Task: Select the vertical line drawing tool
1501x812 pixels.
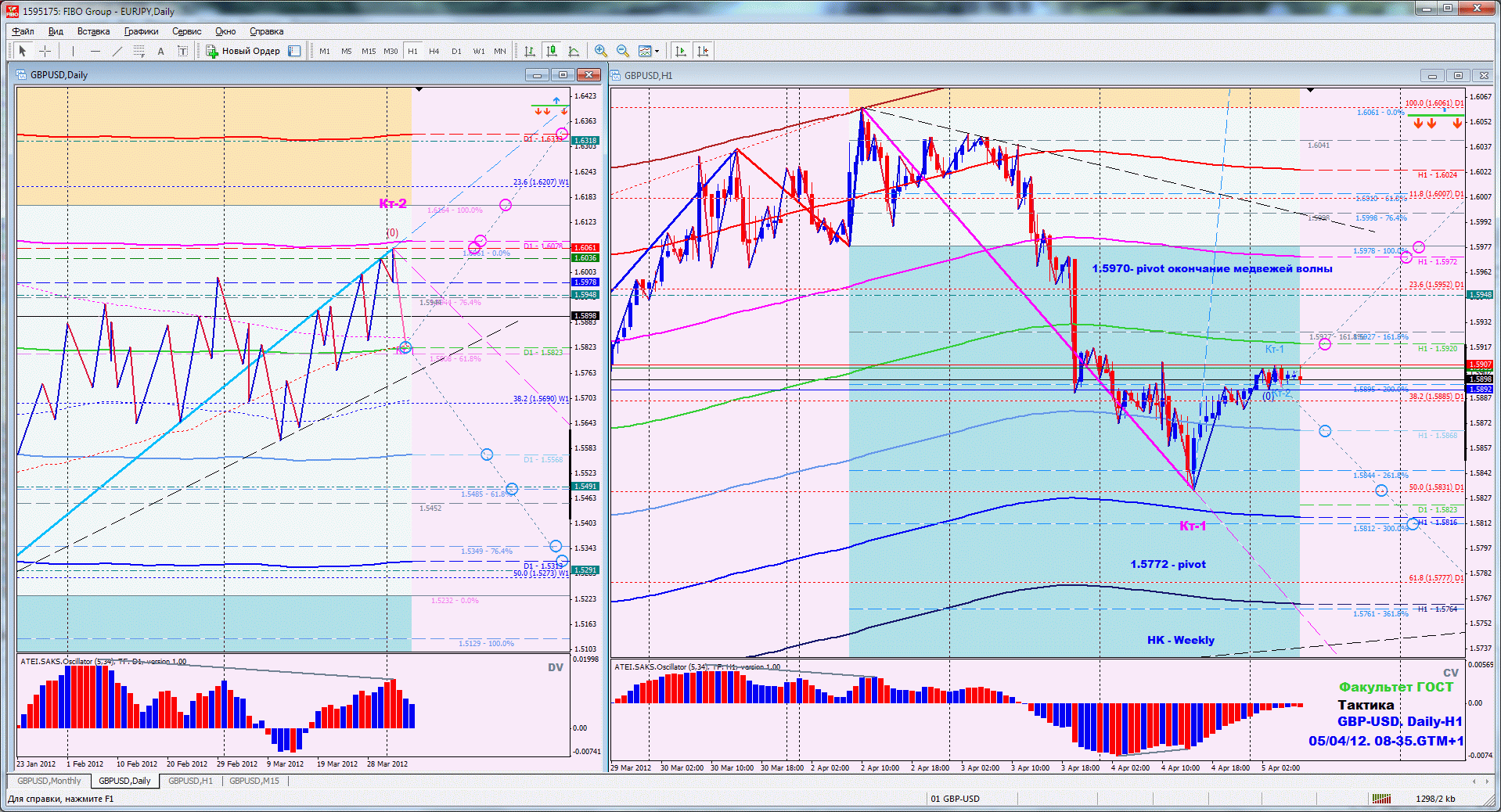Action: [73, 51]
